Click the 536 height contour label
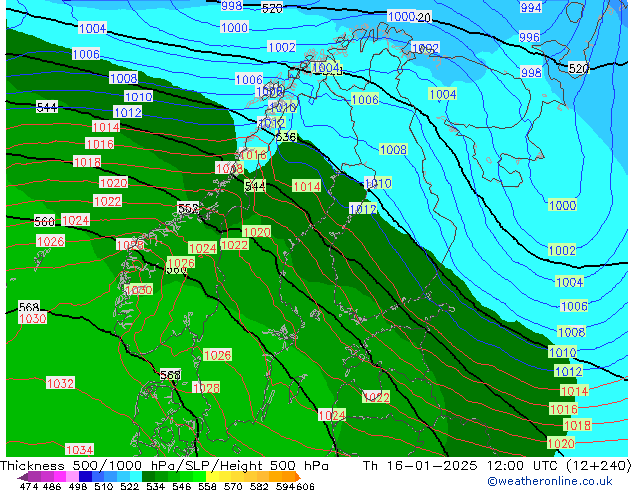This screenshot has height=490, width=634. pyautogui.click(x=286, y=137)
